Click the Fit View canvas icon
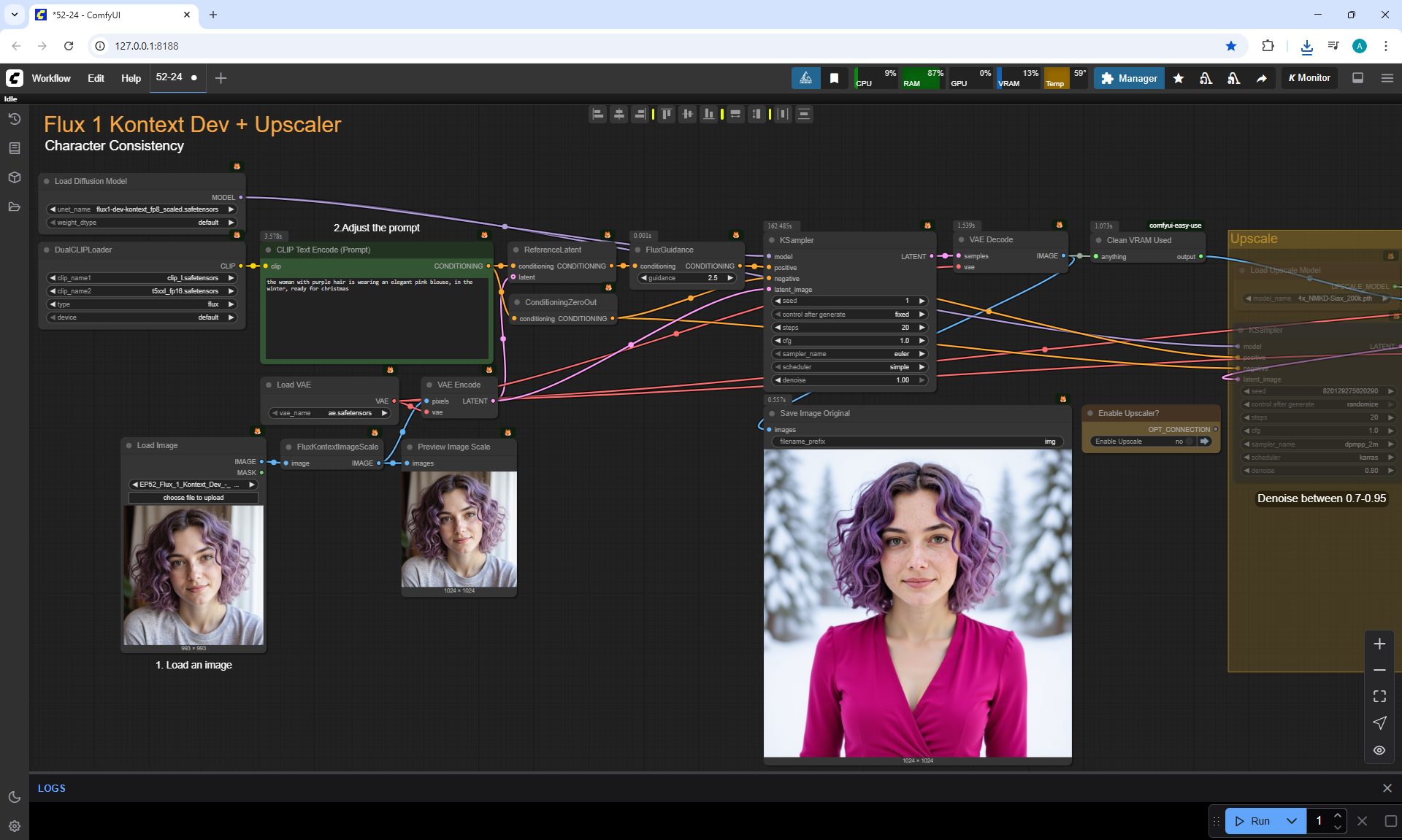Image resolution: width=1402 pixels, height=840 pixels. pos(1379,696)
